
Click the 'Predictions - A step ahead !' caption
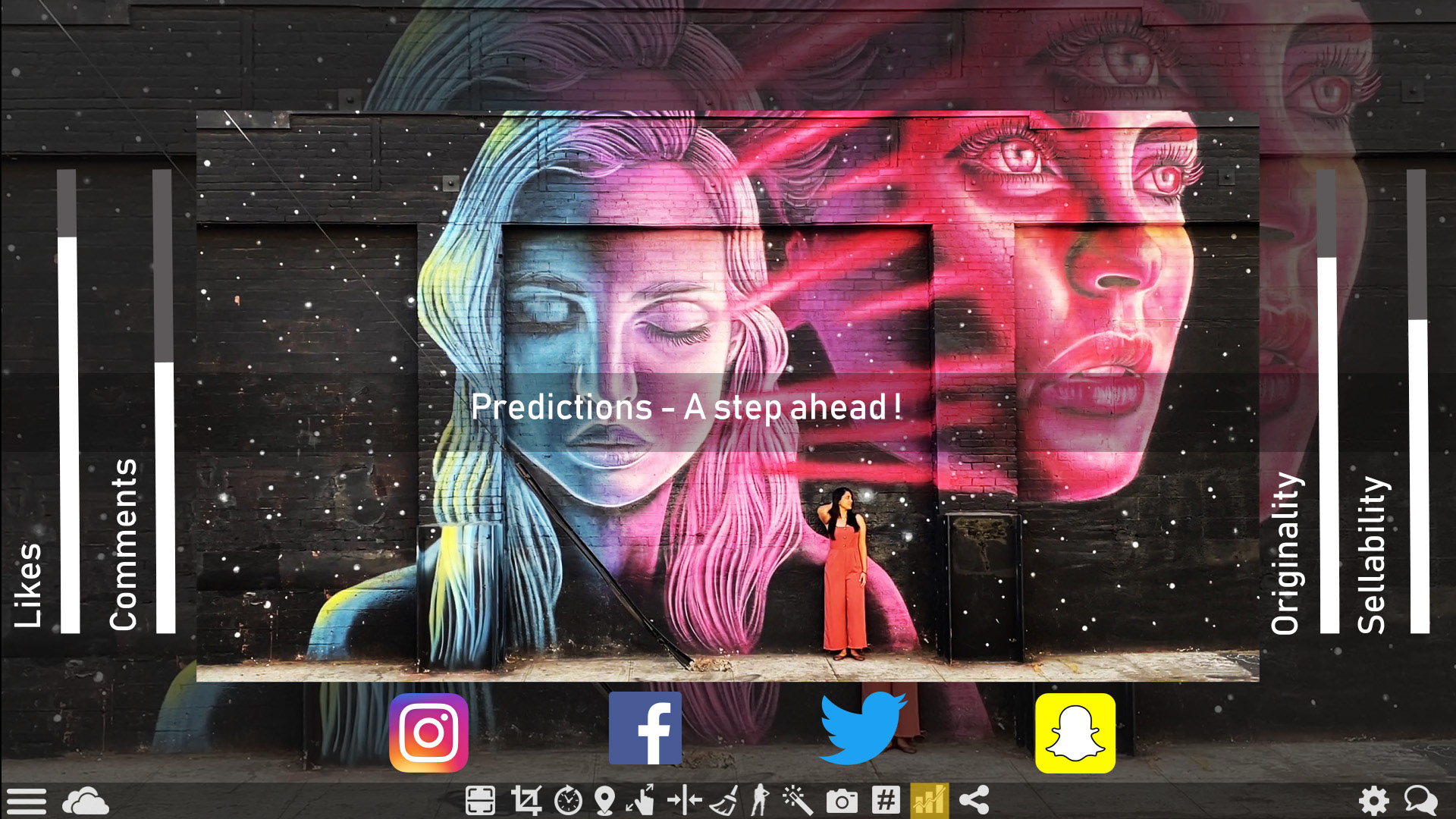click(x=686, y=407)
